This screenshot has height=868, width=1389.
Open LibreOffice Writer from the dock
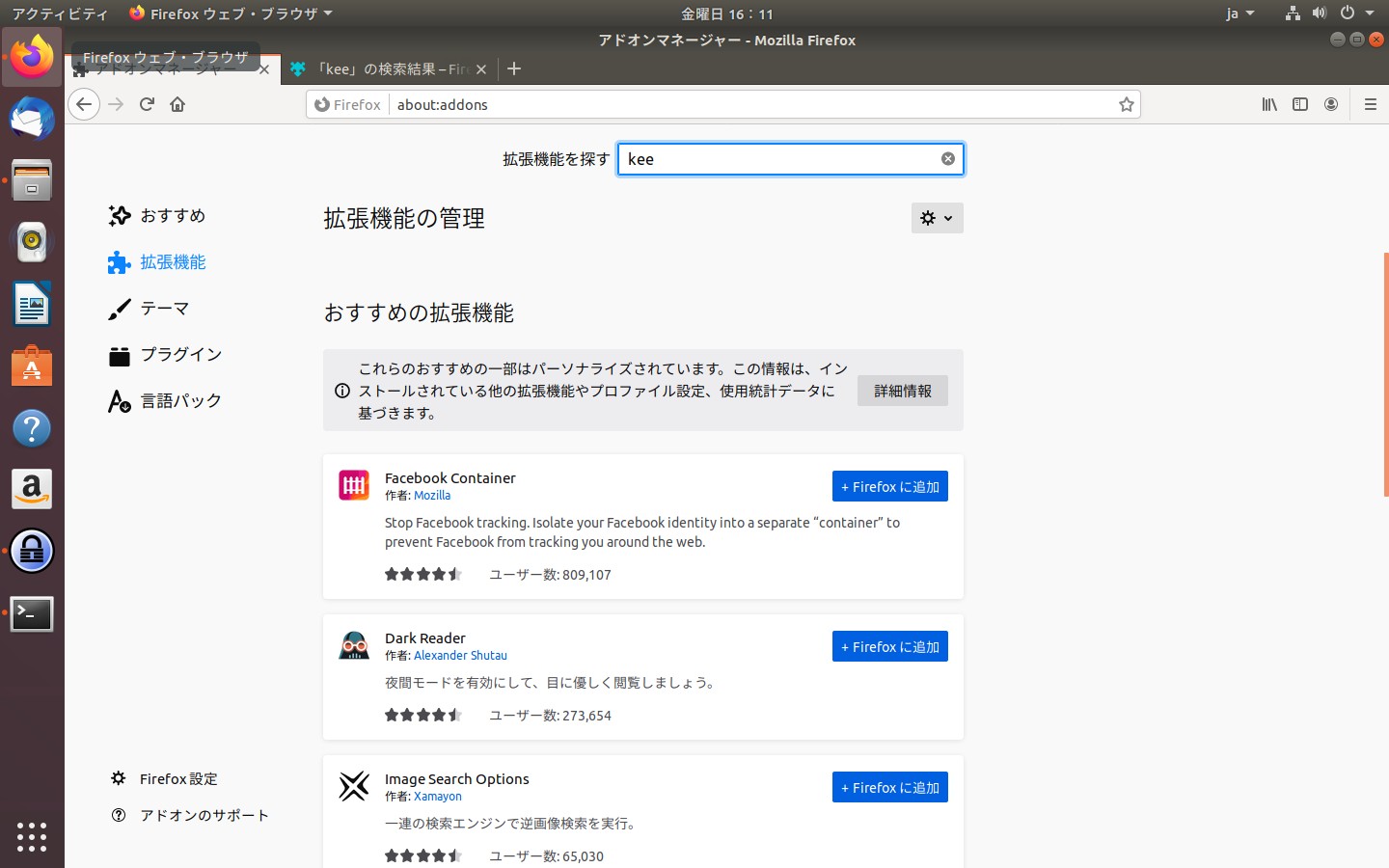[32, 304]
